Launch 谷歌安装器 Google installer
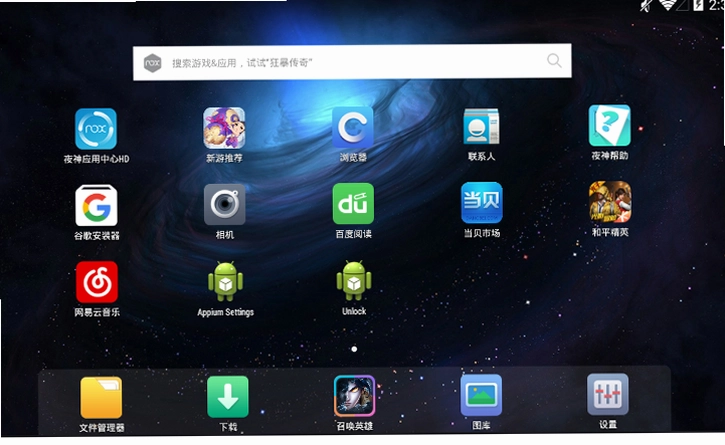Viewport: 725px width, 445px height. (x=96, y=206)
